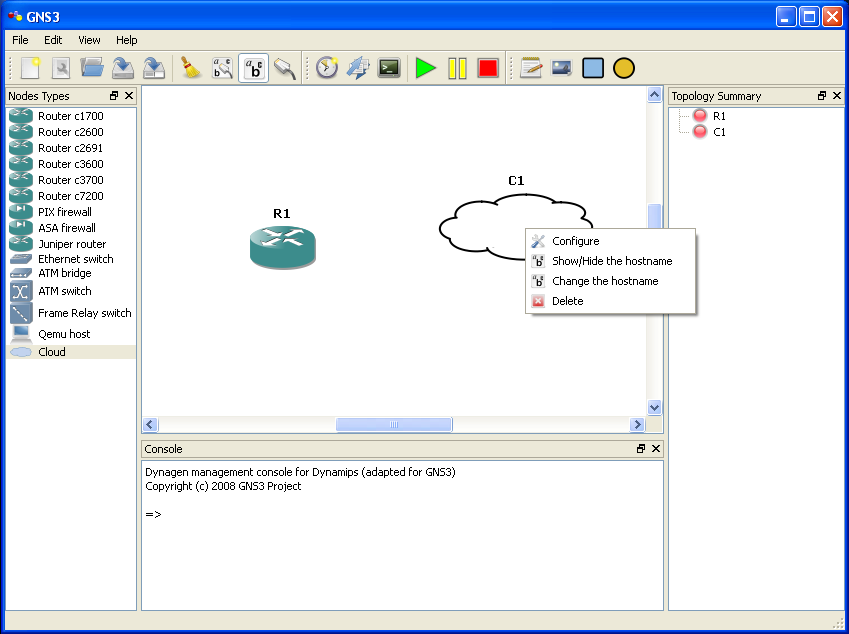Click canvas horizontal scrollbar right arrow
This screenshot has width=849, height=634.
click(637, 424)
